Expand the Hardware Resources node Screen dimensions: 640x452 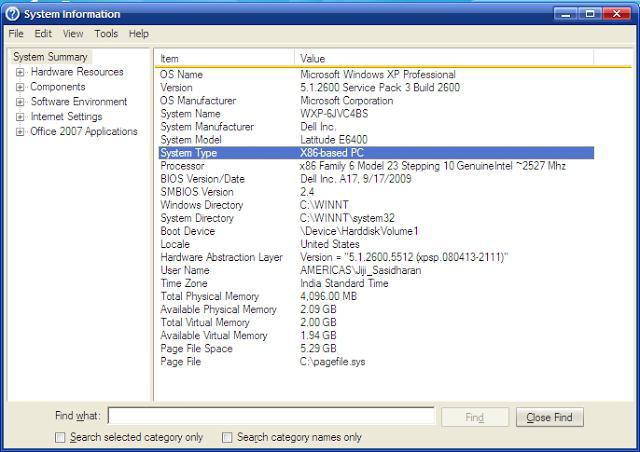click(20, 72)
